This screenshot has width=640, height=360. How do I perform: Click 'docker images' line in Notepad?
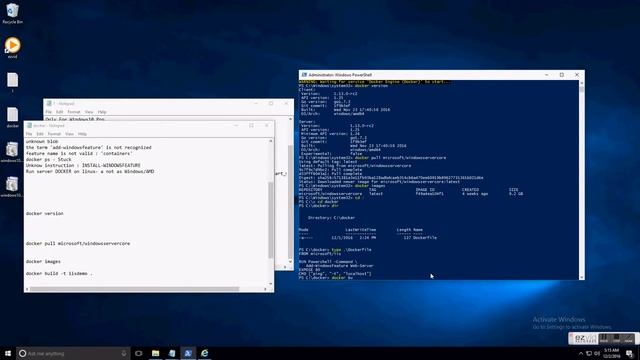43,261
